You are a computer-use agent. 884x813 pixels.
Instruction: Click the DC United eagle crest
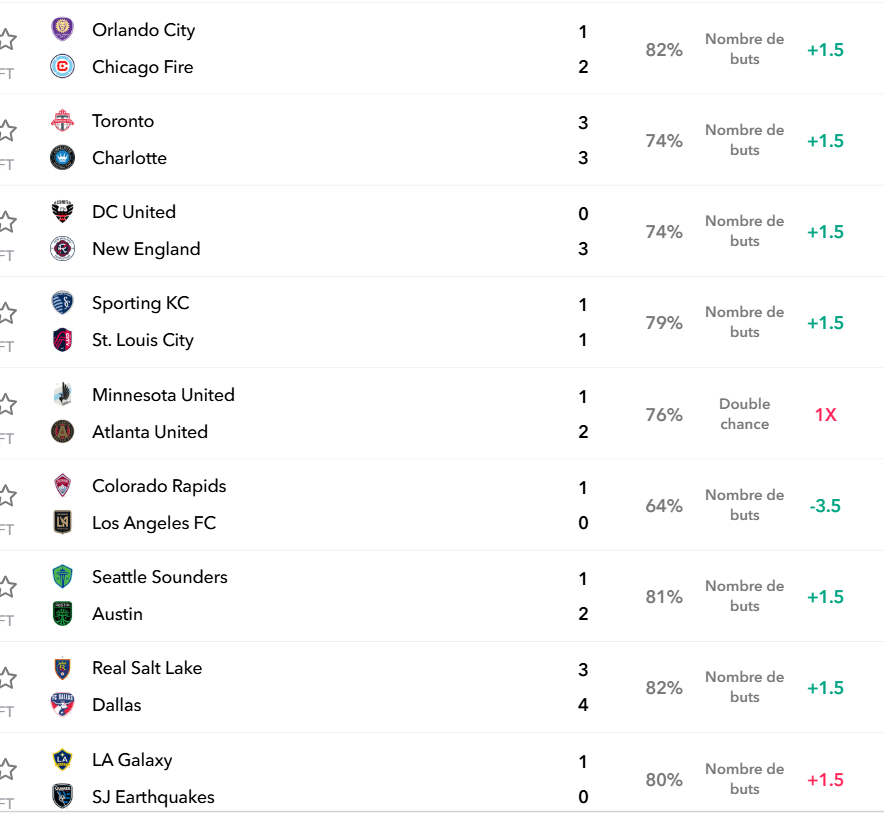pos(62,211)
